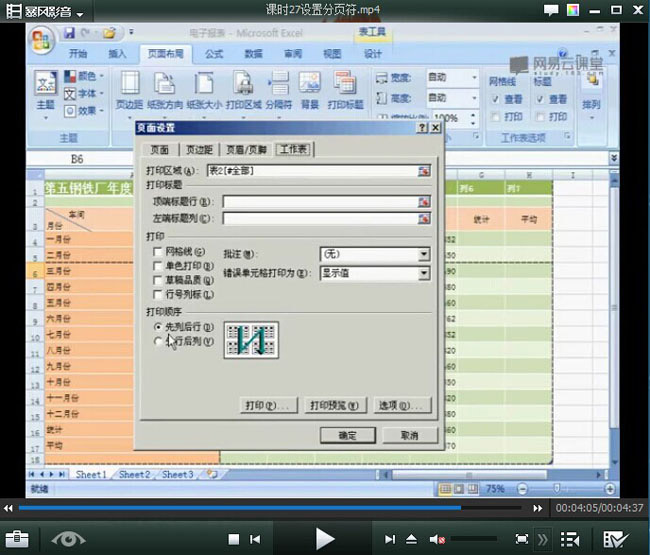Select 先列后行 print order radio

[x=158, y=327]
